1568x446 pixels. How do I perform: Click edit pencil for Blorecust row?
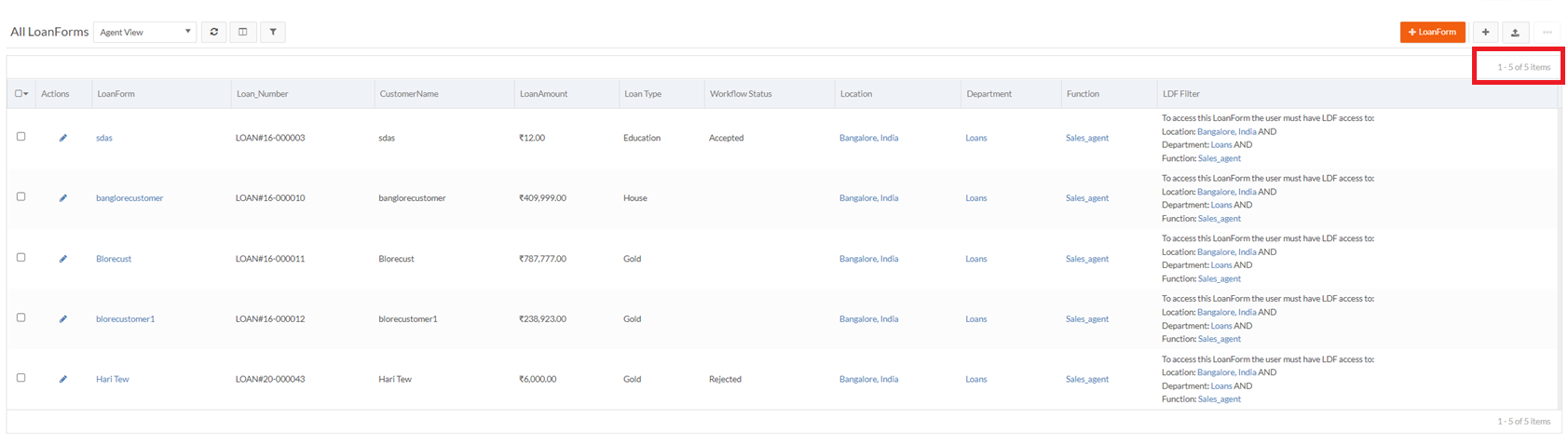tap(63, 259)
